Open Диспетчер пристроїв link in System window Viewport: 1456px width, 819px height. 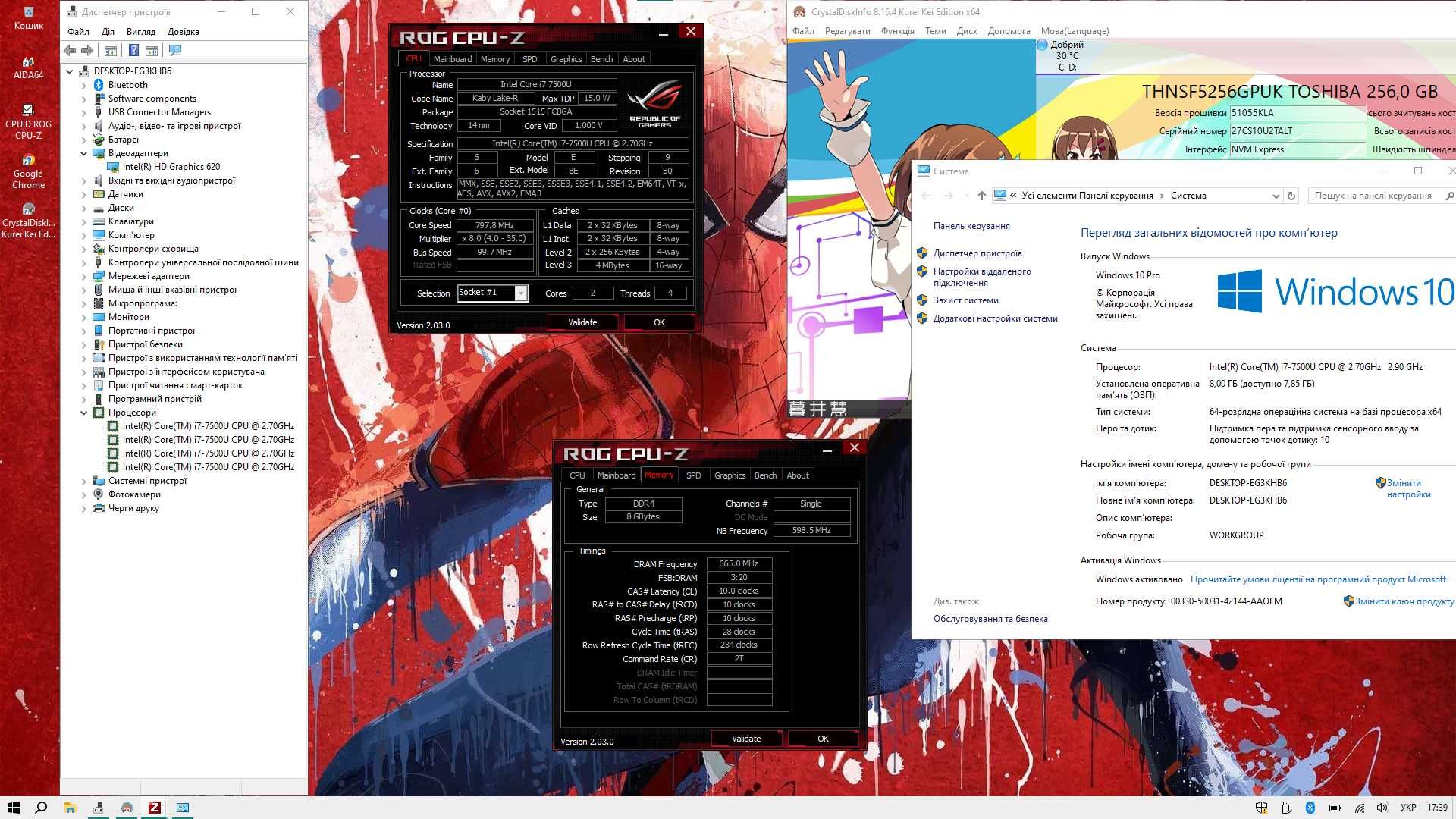[x=977, y=253]
